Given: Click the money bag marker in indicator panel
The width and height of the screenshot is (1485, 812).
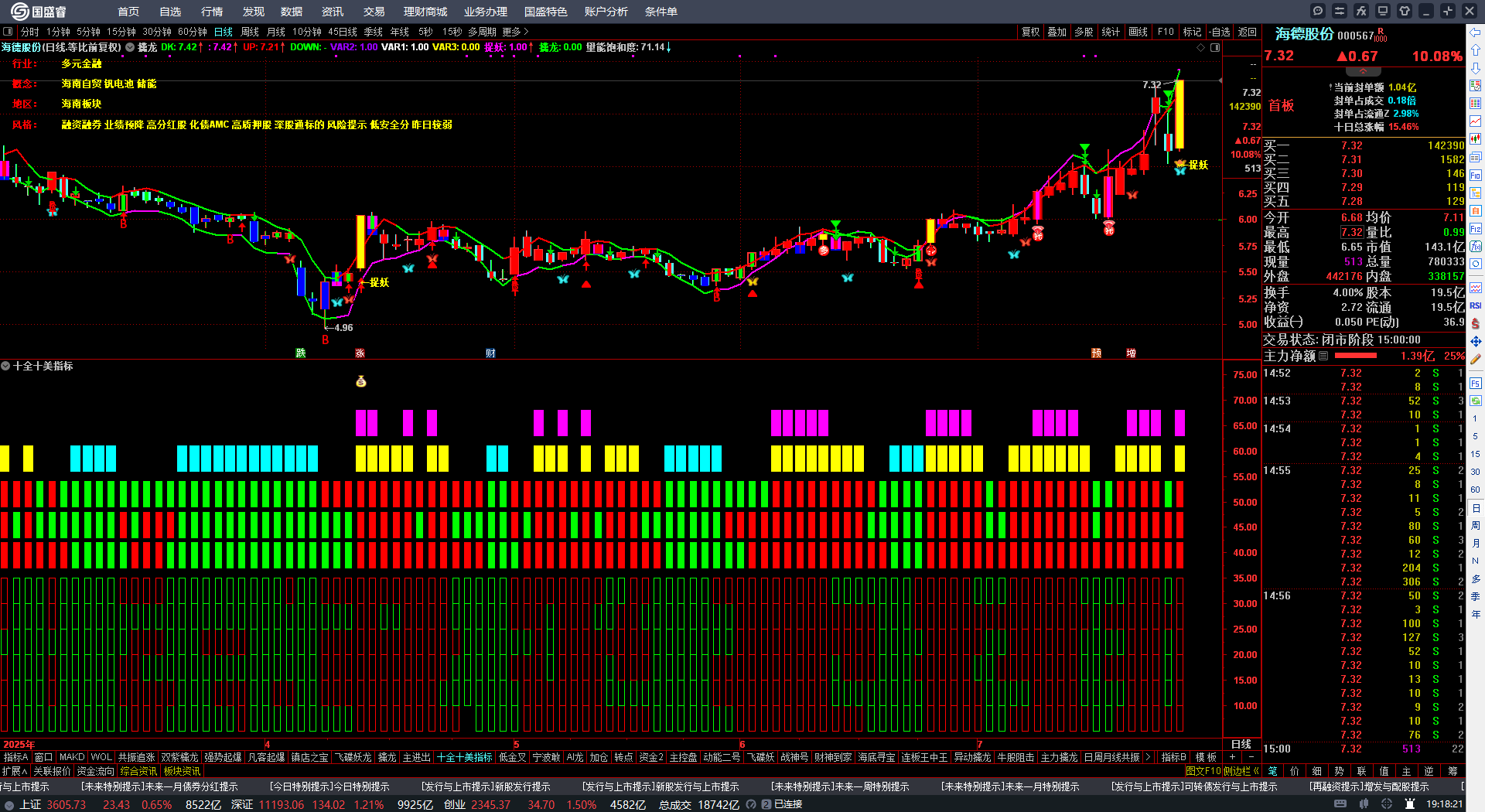Looking at the screenshot, I should pyautogui.click(x=360, y=381).
